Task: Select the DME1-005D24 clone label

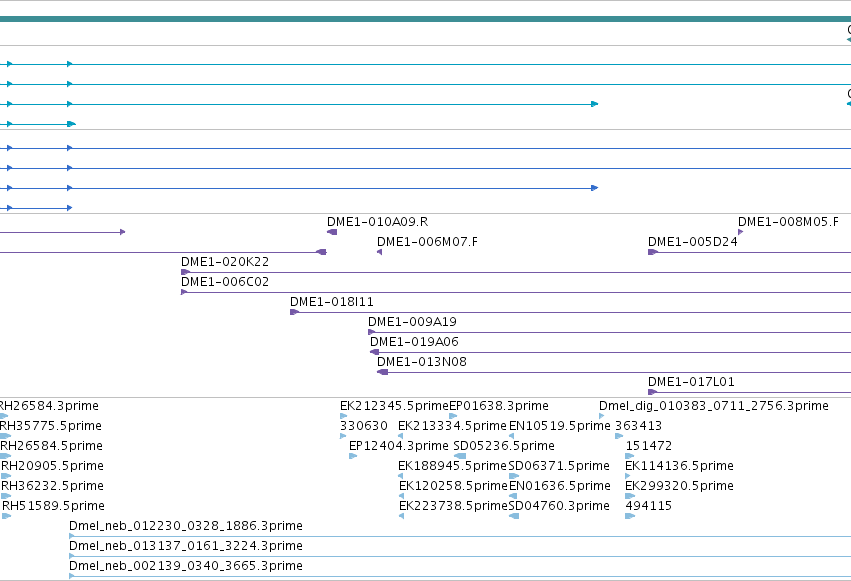Action: pos(693,242)
